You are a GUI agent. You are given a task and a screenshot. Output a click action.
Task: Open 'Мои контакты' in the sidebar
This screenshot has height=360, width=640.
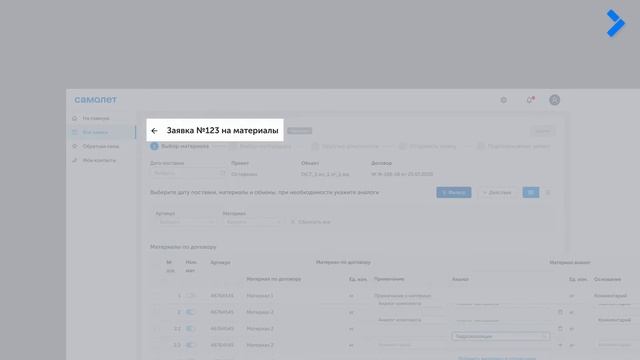click(99, 160)
